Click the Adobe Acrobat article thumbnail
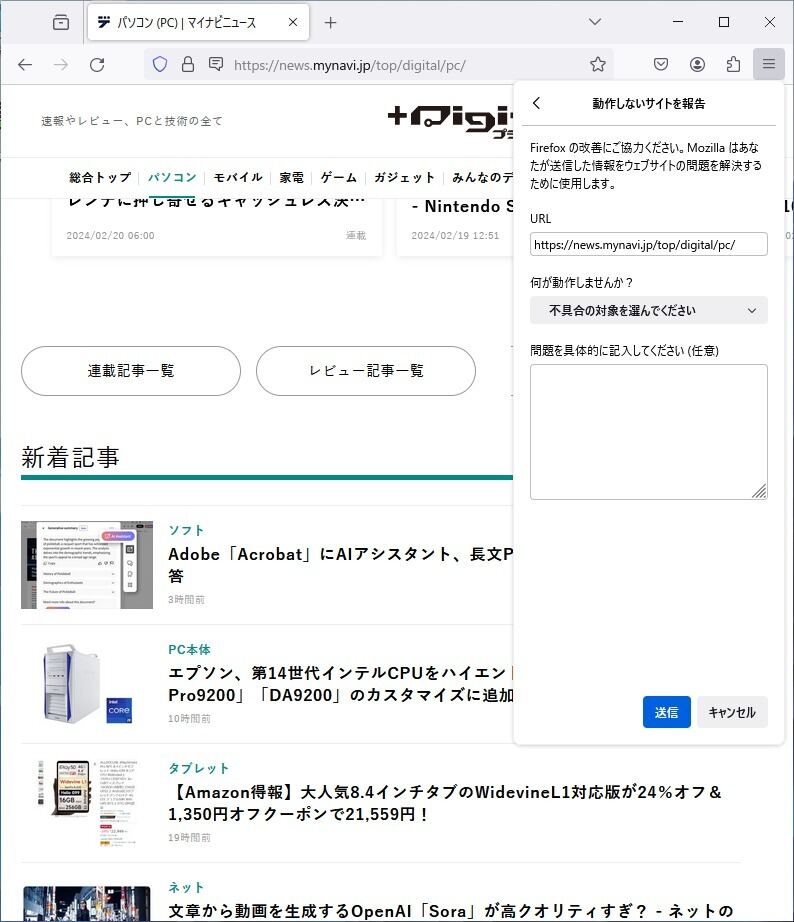This screenshot has height=922, width=794. point(87,564)
